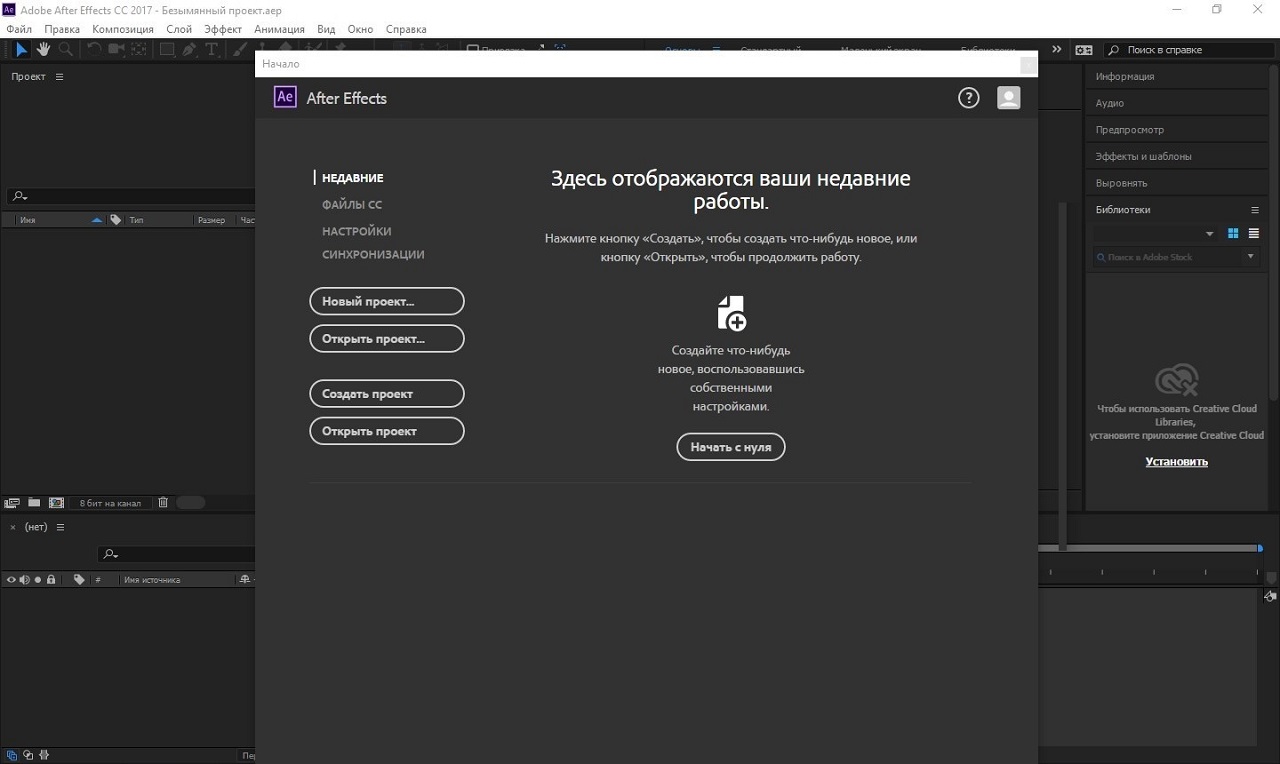The image size is (1280, 764).
Task: Click the new composition icon
Action: click(x=56, y=503)
